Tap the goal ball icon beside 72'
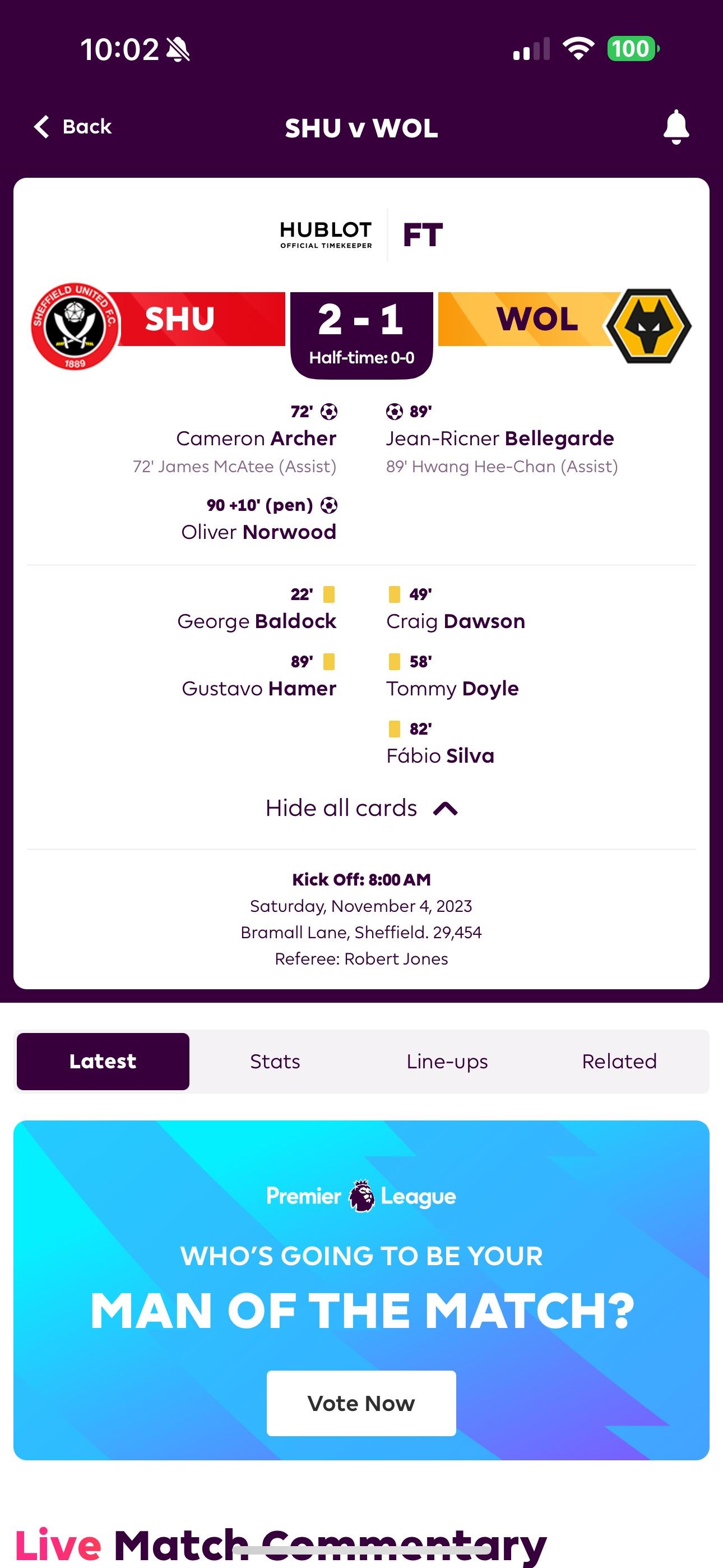723x1568 pixels. 329,412
